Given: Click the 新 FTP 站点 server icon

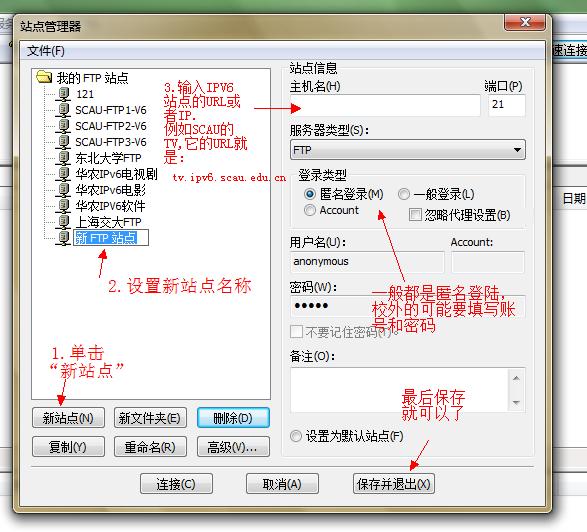Looking at the screenshot, I should [x=64, y=238].
